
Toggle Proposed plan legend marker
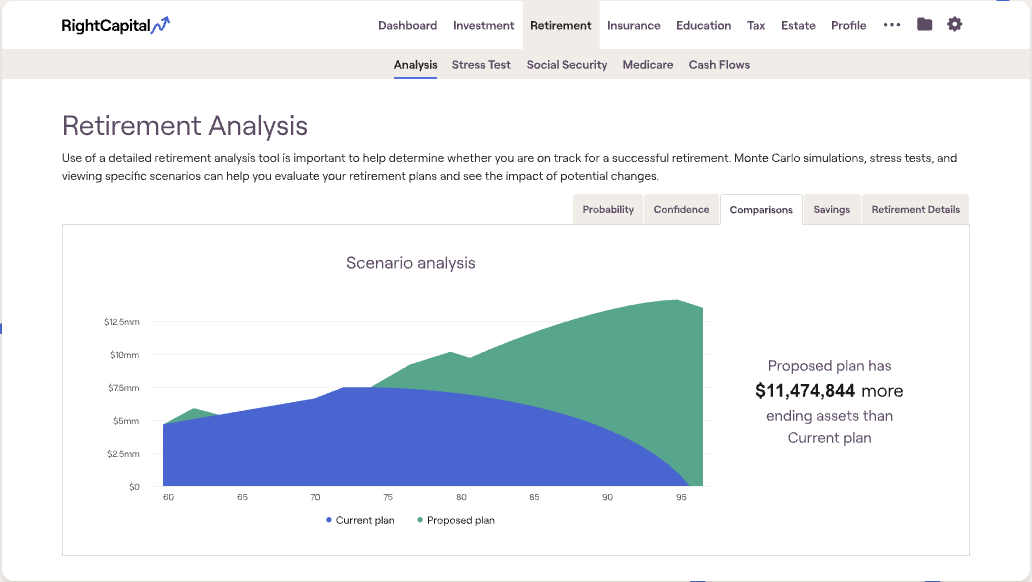(x=420, y=520)
